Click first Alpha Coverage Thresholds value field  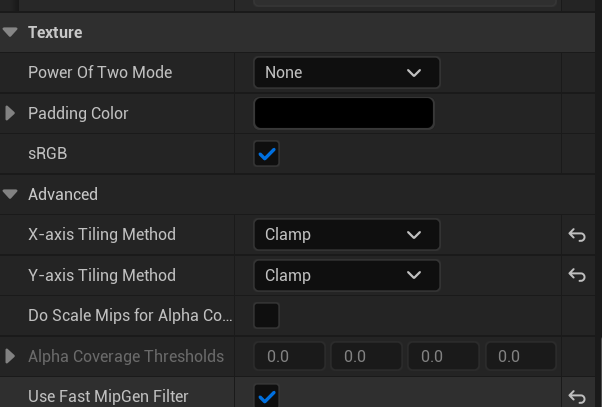tap(289, 356)
